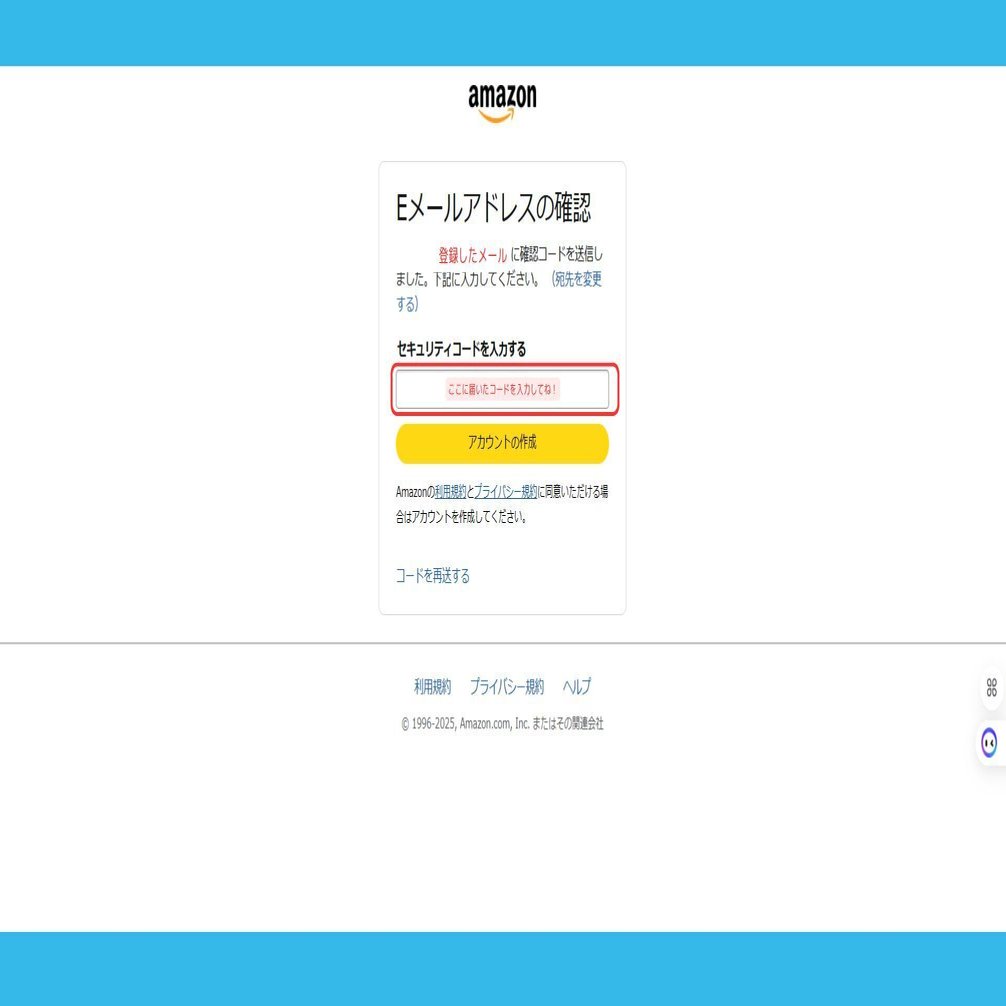Open the プライバシー規約 link inside the card
Image resolution: width=1006 pixels, height=1006 pixels.
pyautogui.click(x=505, y=491)
